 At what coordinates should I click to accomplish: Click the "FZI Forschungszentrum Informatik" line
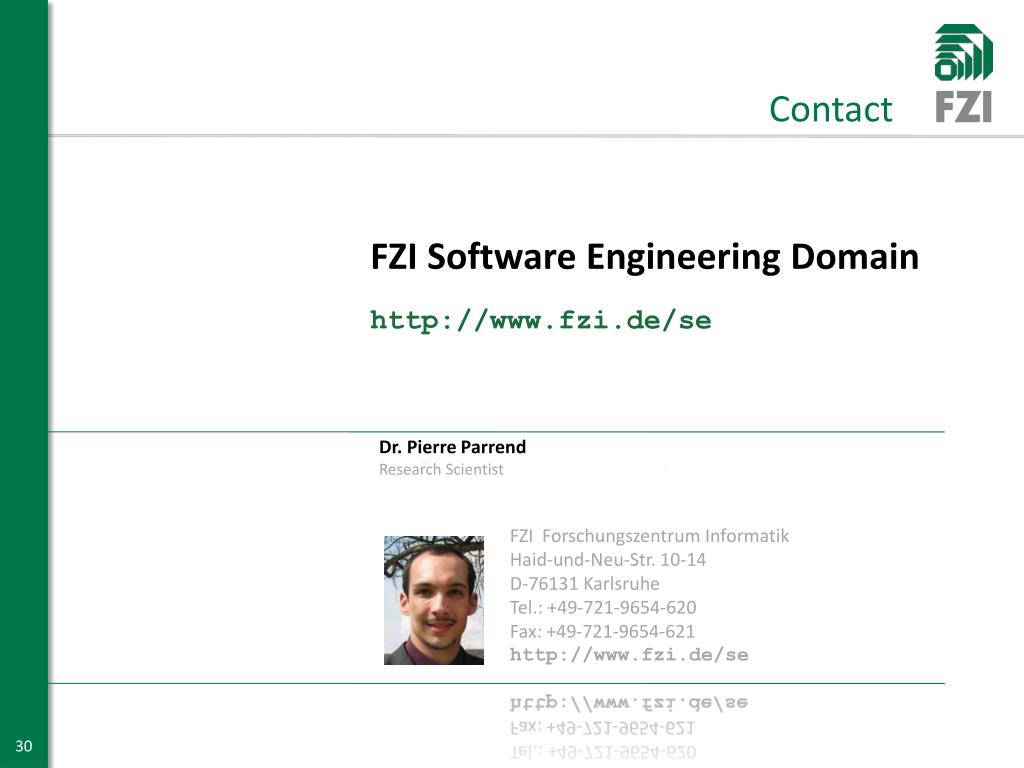pos(649,535)
